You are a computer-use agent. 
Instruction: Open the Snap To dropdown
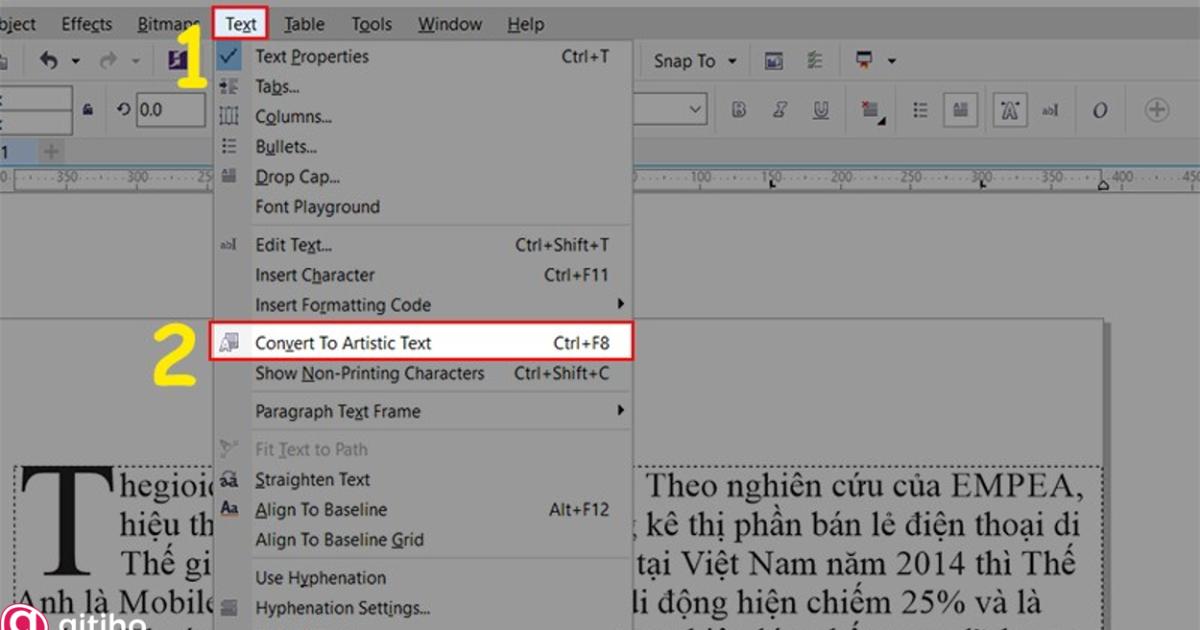(x=693, y=60)
